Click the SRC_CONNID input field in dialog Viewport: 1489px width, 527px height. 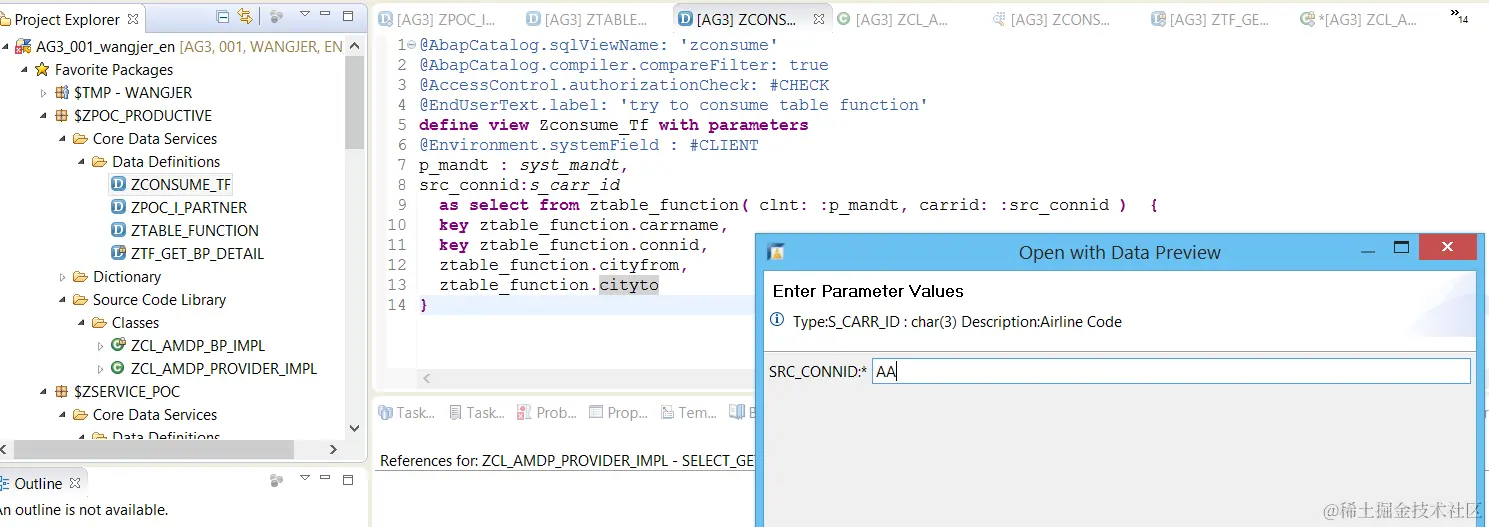[x=1171, y=372]
